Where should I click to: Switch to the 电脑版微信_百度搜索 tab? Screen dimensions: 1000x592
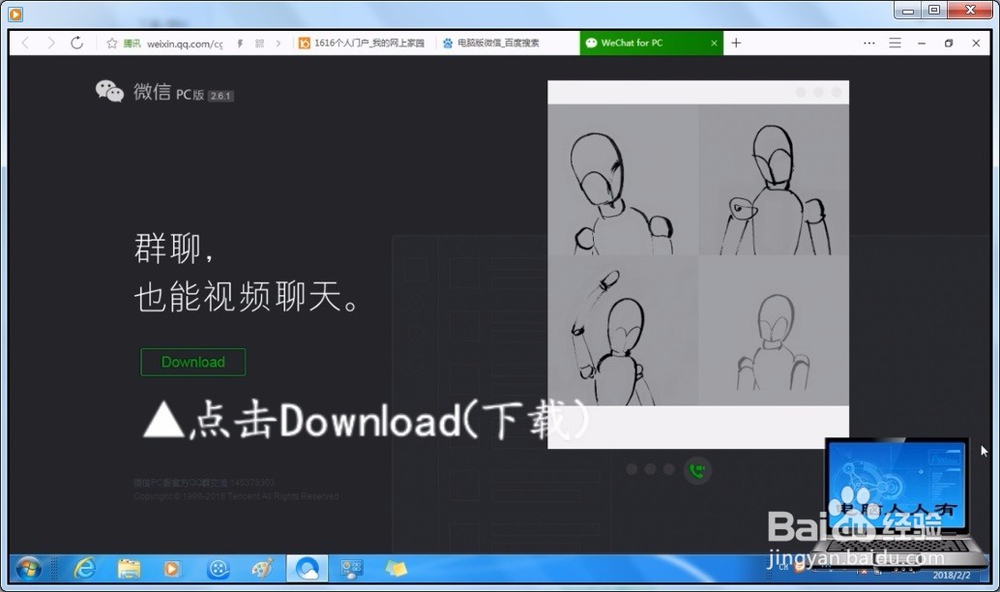tap(498, 43)
